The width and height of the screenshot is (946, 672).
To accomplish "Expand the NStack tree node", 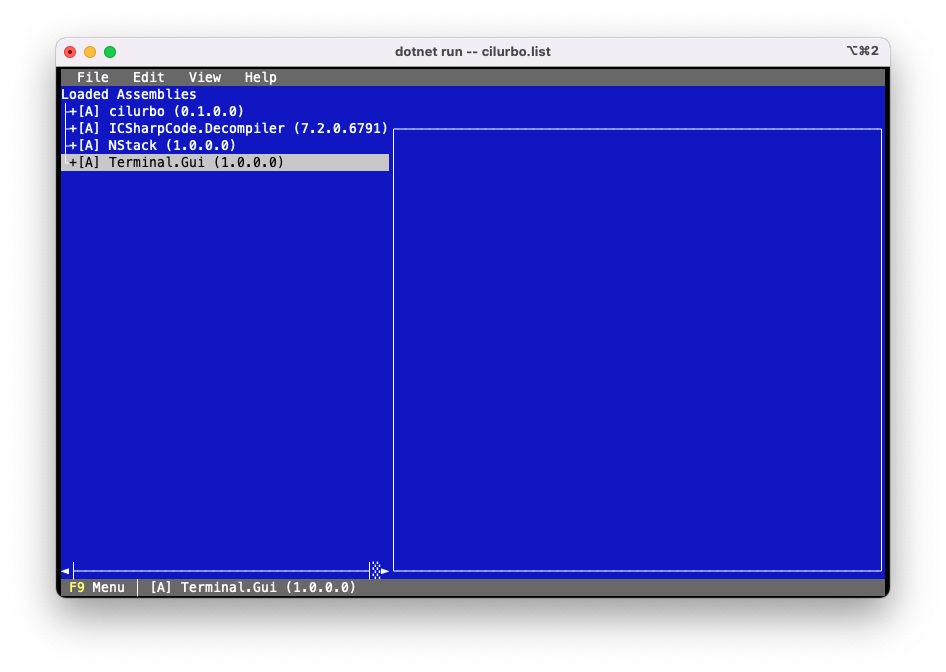I will (72, 145).
